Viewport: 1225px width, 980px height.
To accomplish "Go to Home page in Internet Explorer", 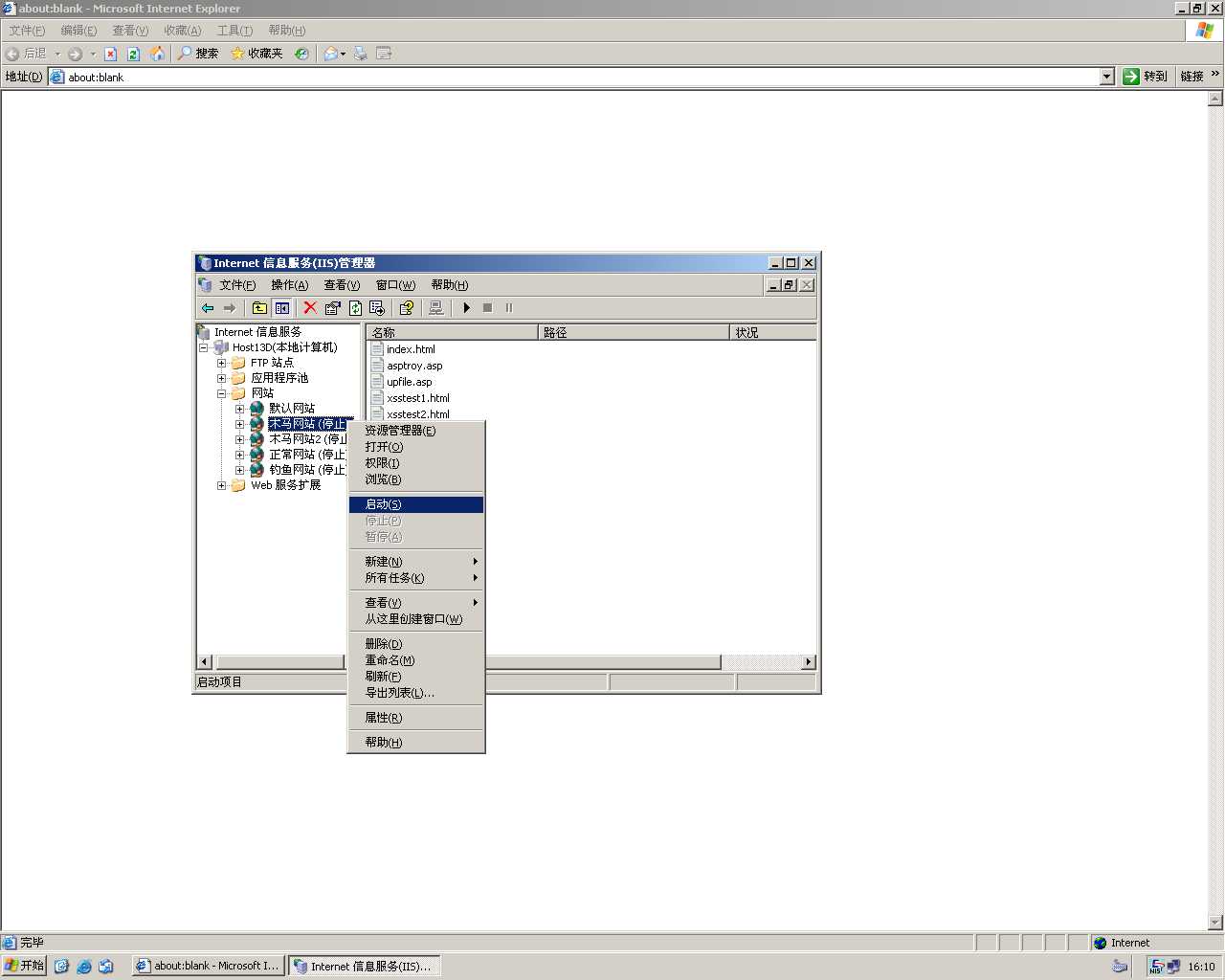I will click(x=157, y=54).
